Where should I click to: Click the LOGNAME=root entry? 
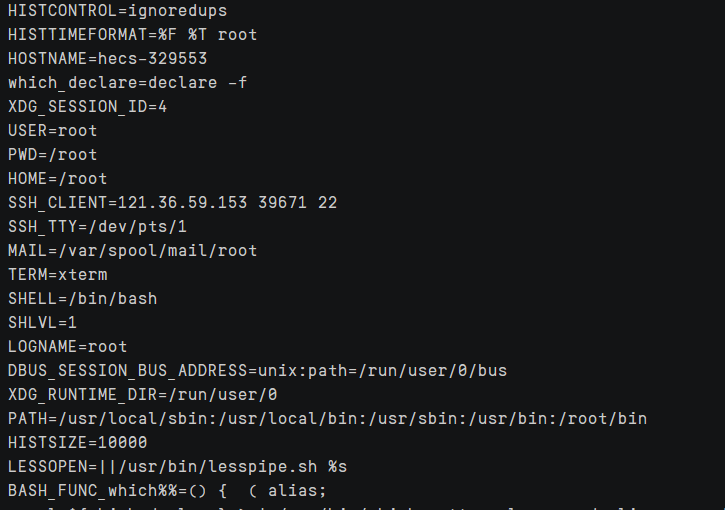(67, 347)
